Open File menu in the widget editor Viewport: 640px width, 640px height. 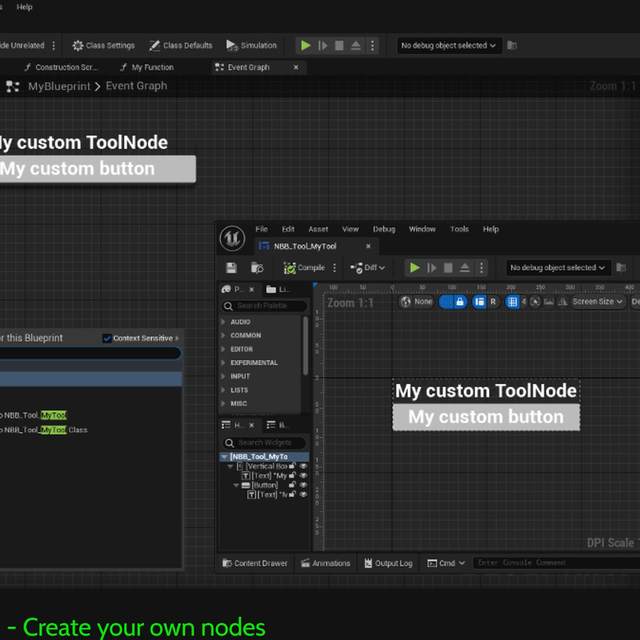click(262, 229)
